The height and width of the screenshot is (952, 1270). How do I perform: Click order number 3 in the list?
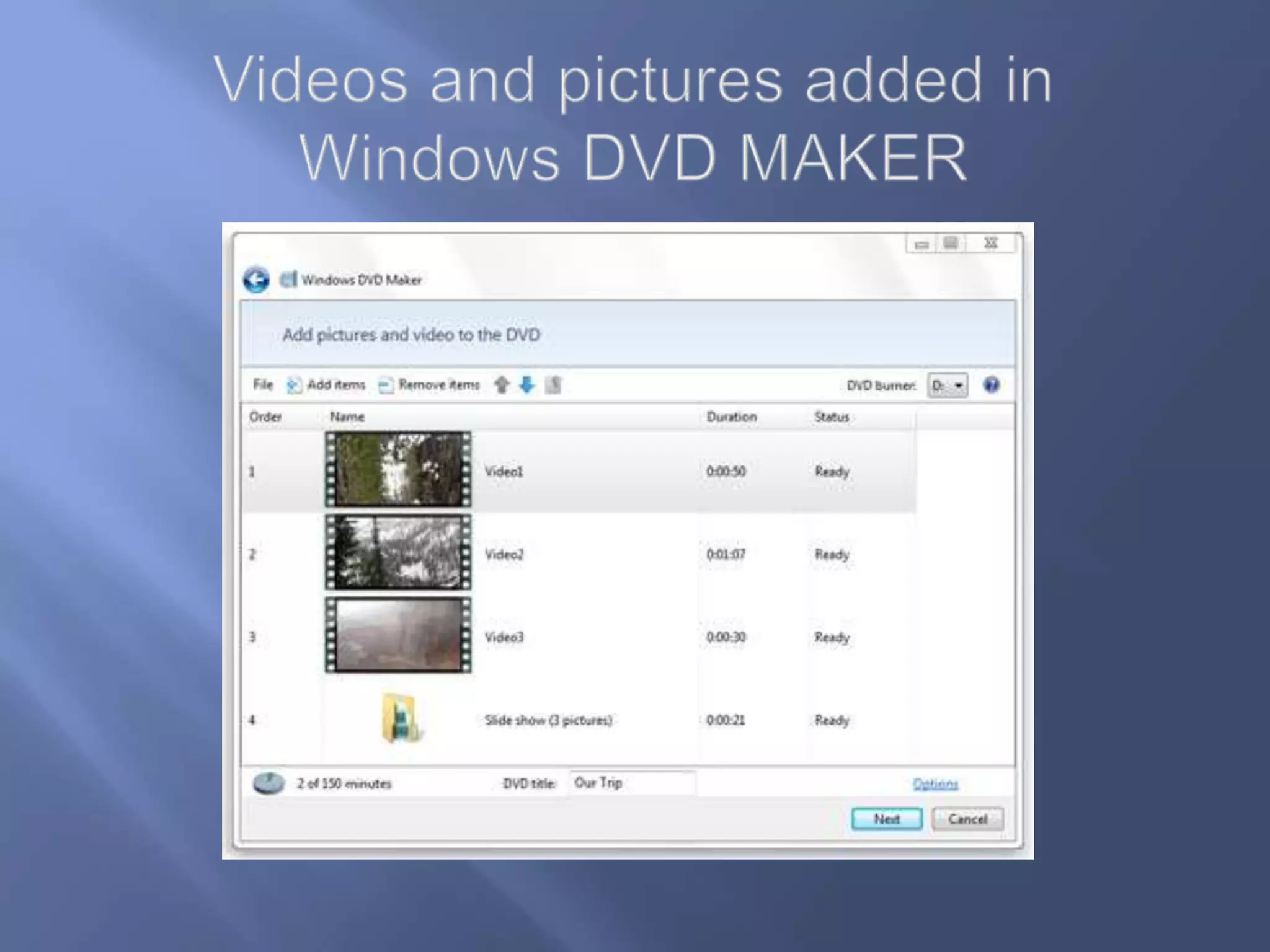point(252,637)
